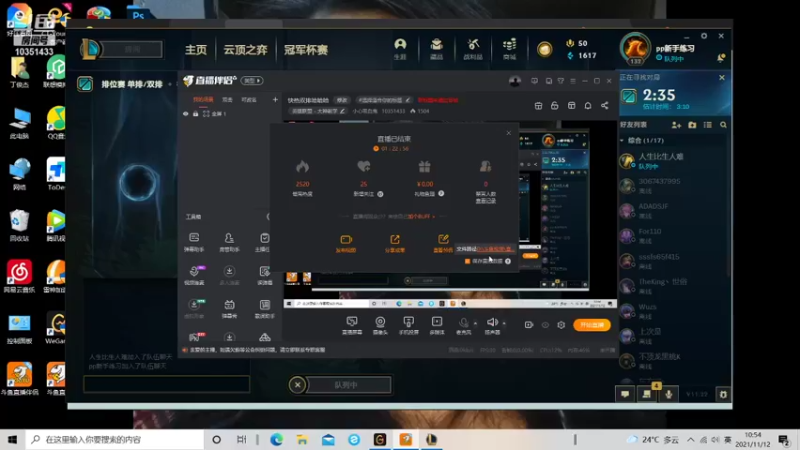Search the friends list
Viewport: 800px width, 450px height.
(x=723, y=125)
